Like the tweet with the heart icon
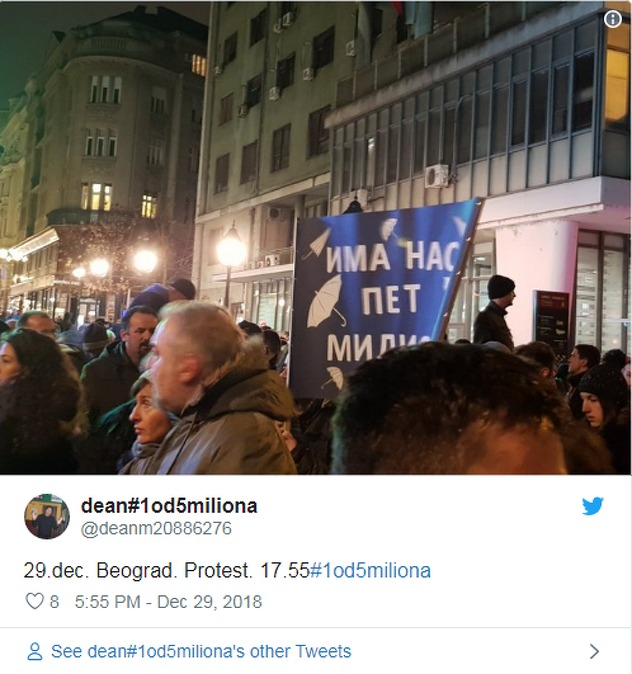Viewport: 632px width, 674px height. pos(34,601)
